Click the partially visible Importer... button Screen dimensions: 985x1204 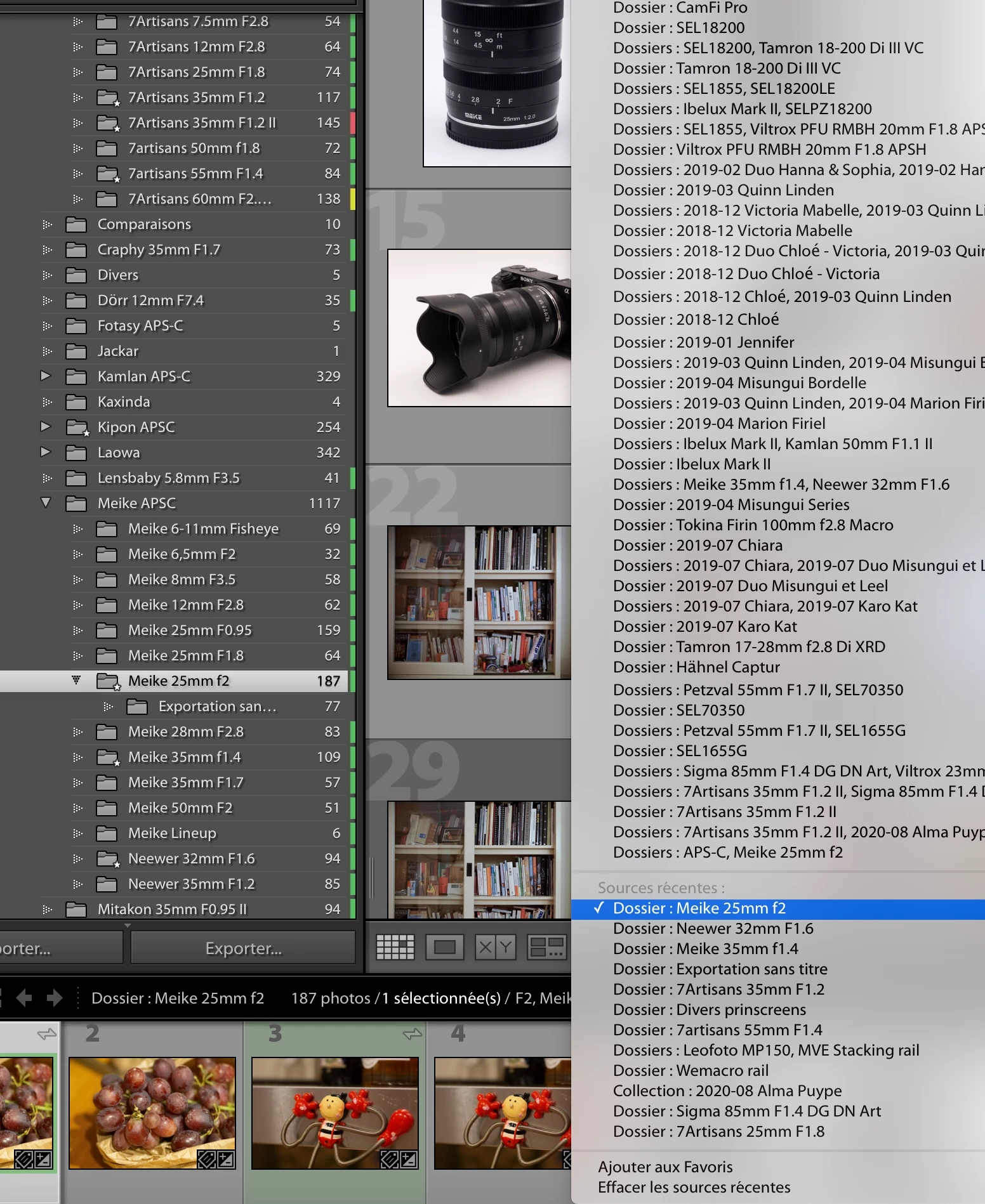[60, 948]
